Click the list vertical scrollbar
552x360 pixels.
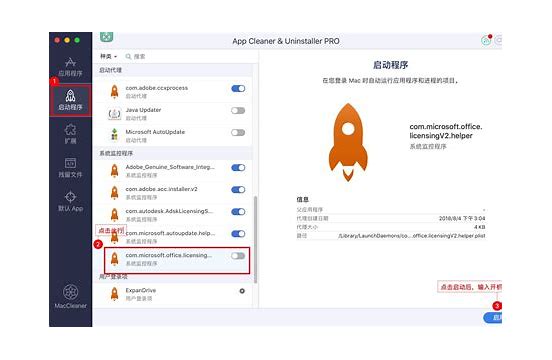(255, 239)
